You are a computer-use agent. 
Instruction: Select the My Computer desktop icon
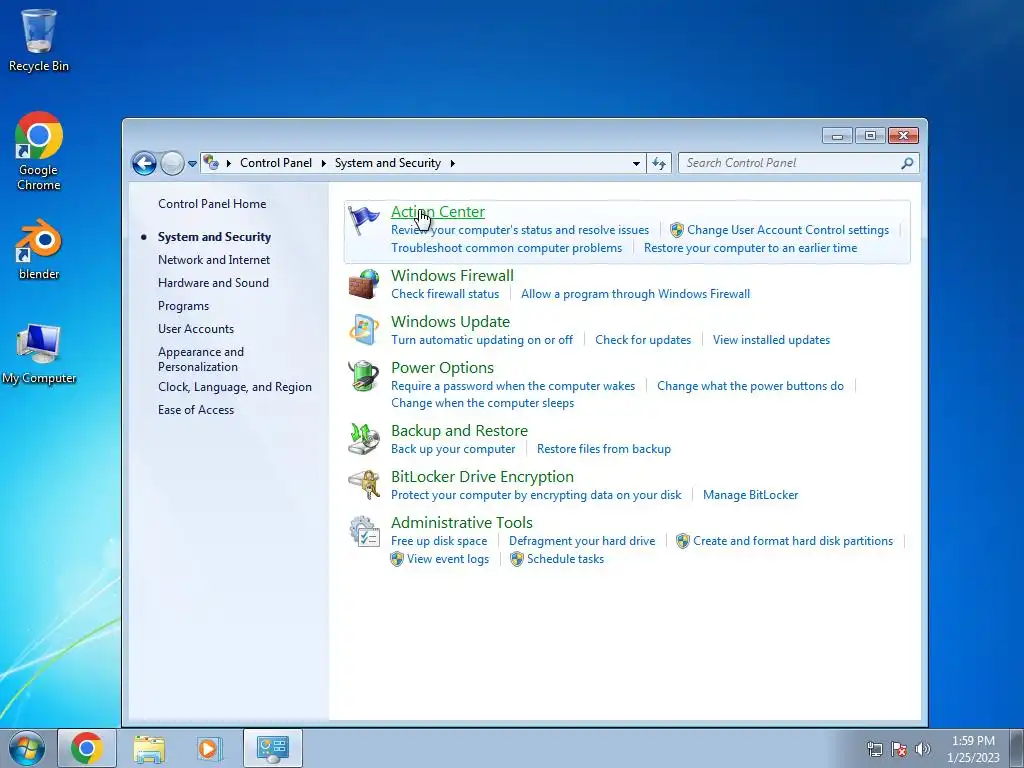click(39, 354)
